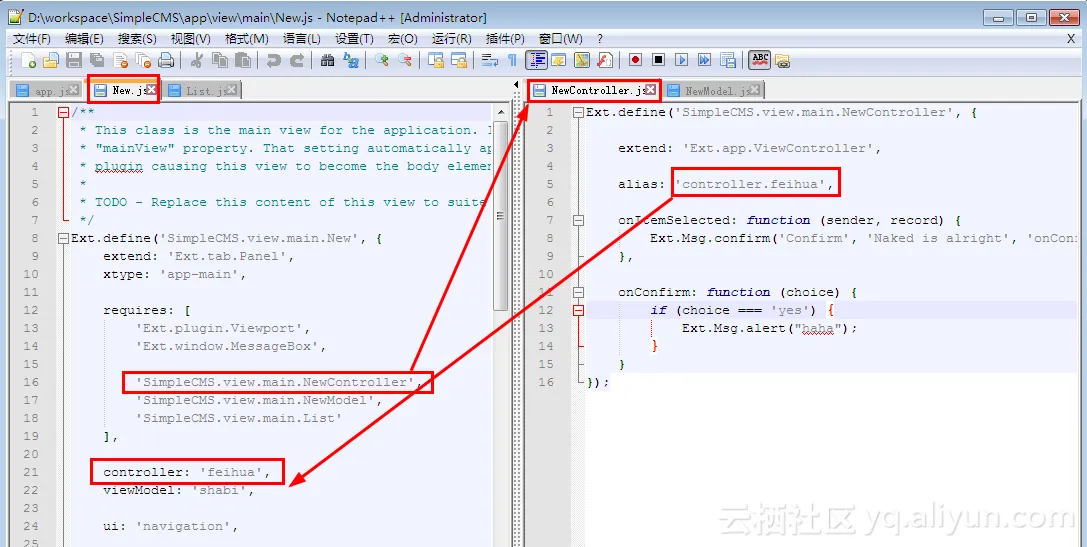Viewport: 1087px width, 547px height.
Task: Collapse the onConfirm function fold
Action: click(579, 293)
